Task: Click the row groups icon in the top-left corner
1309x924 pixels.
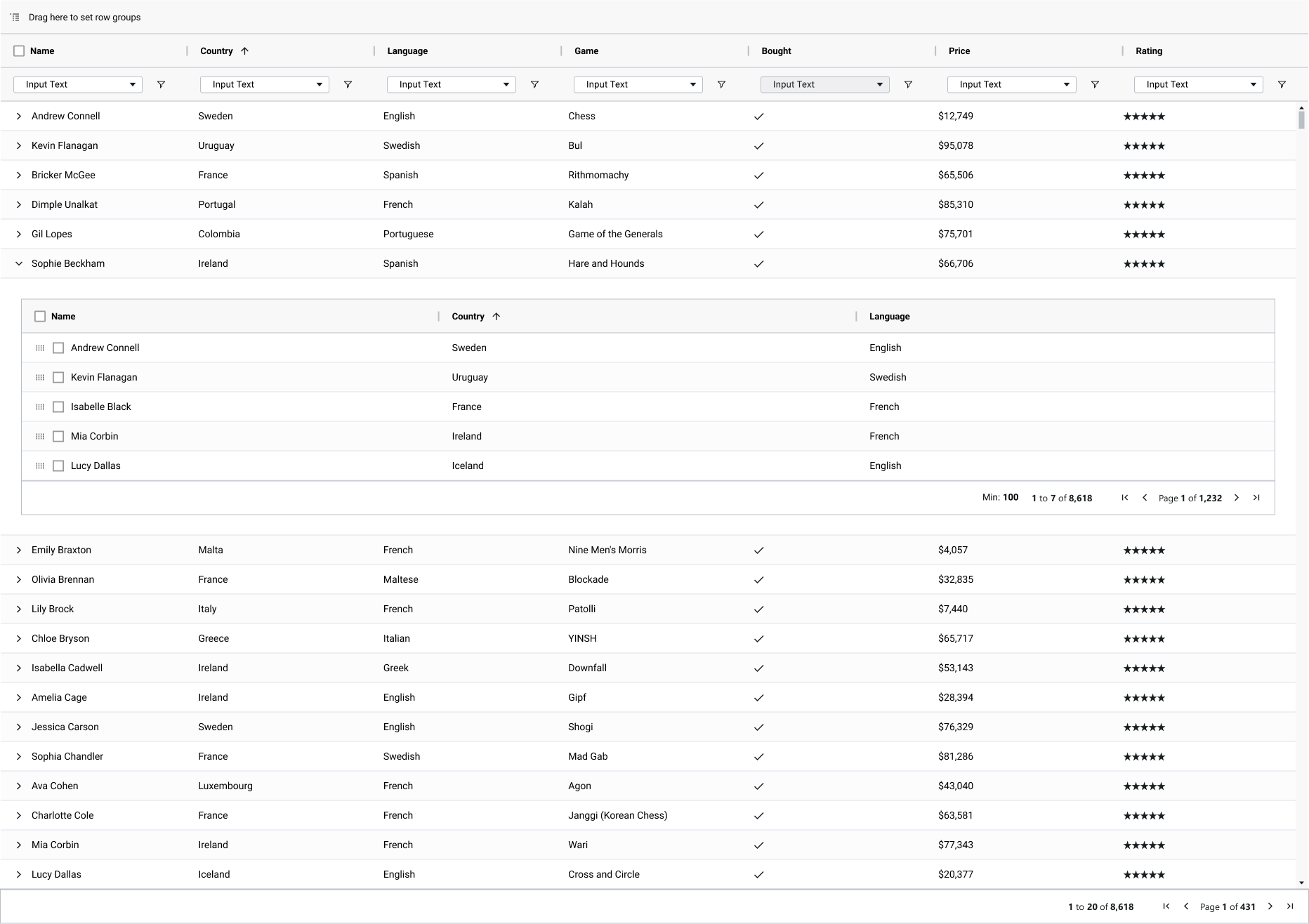Action: pos(14,16)
